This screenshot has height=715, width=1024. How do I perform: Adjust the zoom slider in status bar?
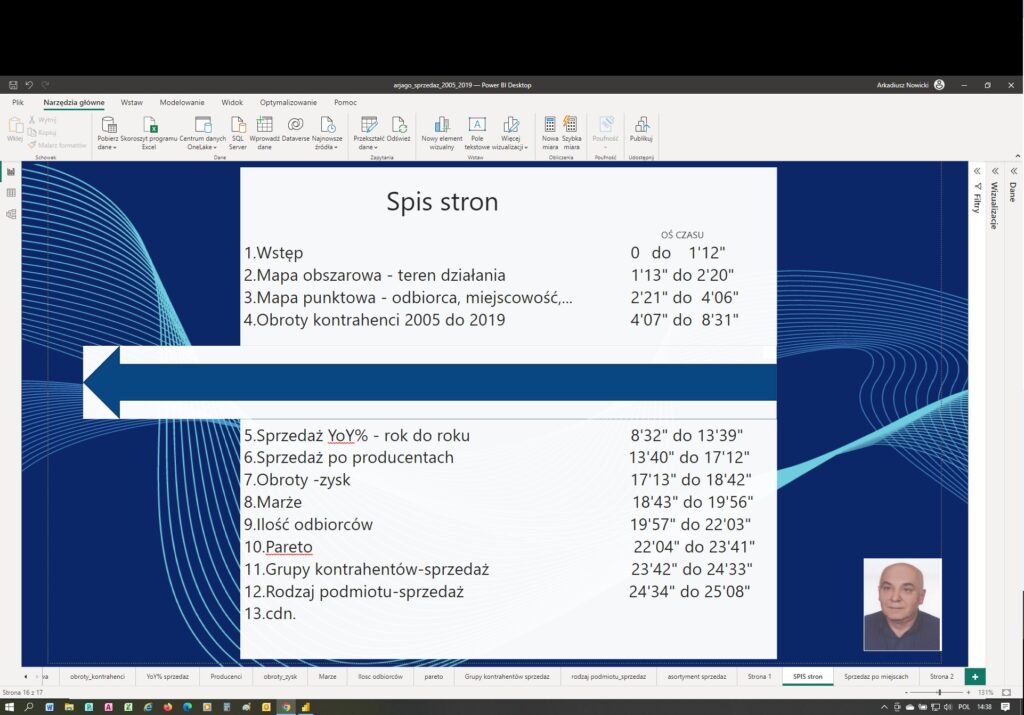click(x=938, y=692)
